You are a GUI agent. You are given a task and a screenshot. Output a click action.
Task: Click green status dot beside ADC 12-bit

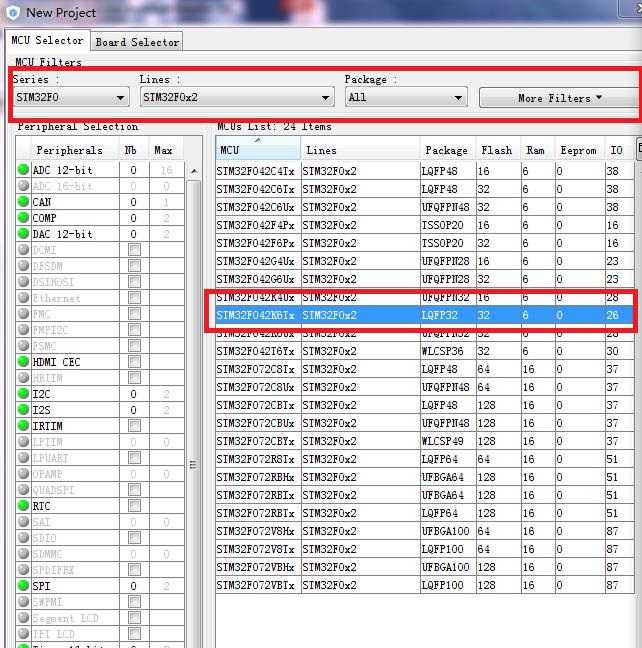(24, 169)
